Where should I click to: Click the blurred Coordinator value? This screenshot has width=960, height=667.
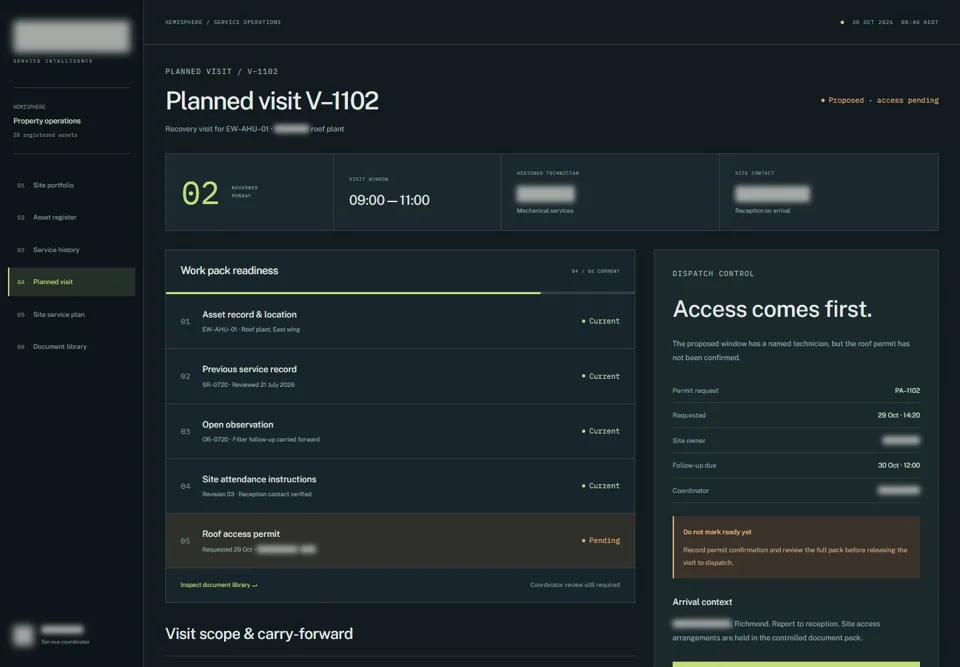899,491
